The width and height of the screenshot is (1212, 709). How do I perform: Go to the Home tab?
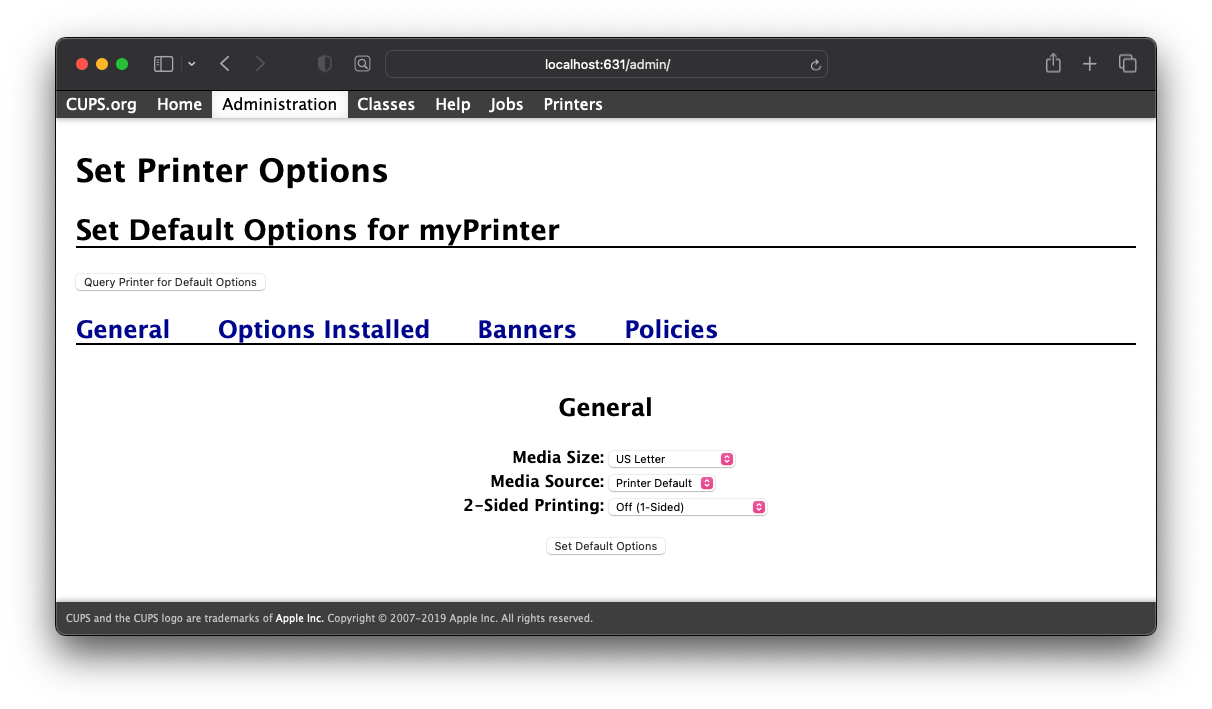point(179,104)
